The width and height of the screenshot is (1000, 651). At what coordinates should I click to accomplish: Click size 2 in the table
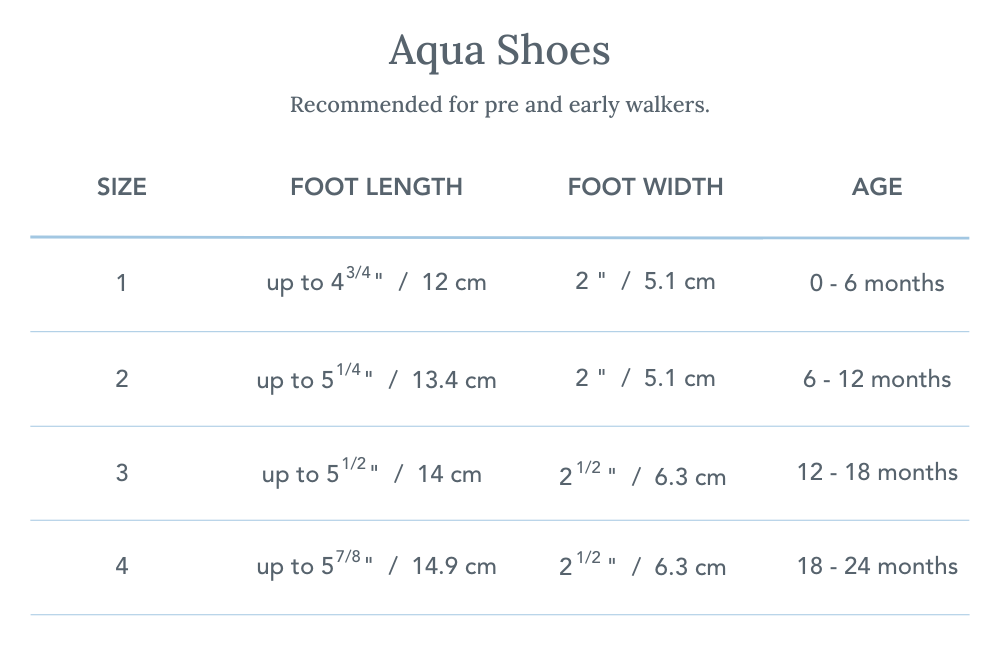pos(122,379)
